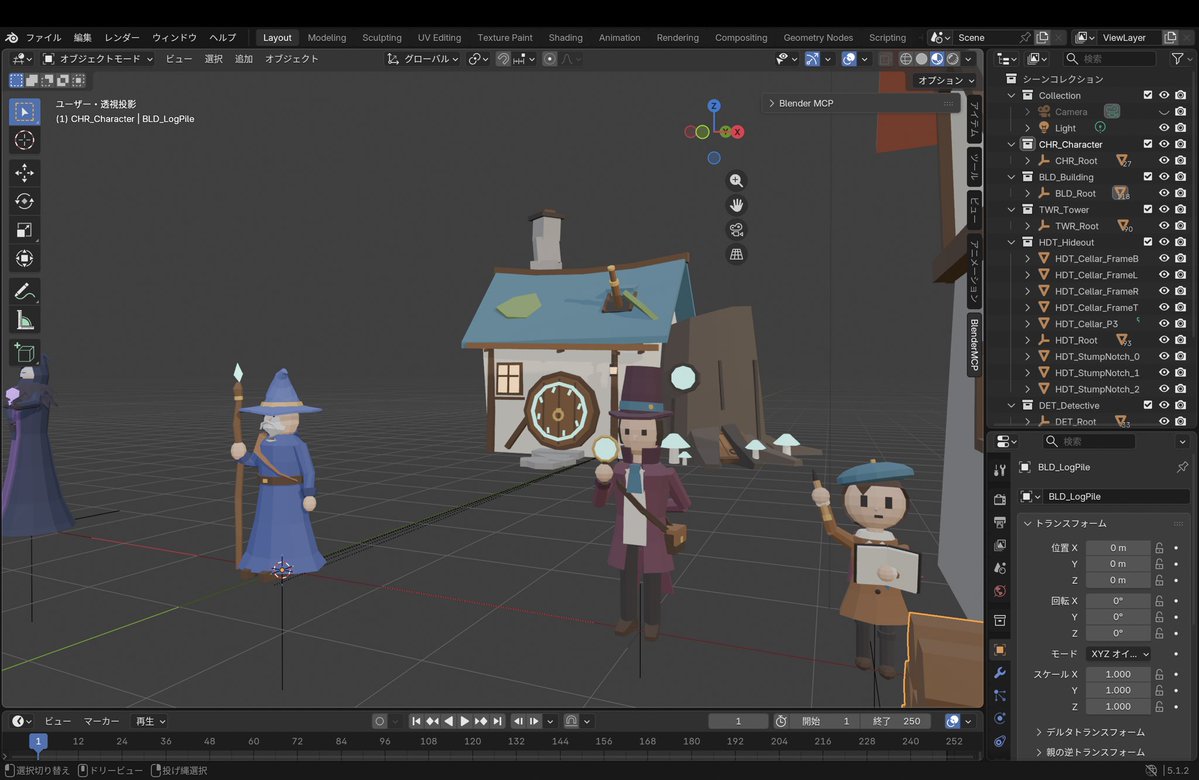Switch to the Sculpting workspace tab
This screenshot has width=1199, height=780.
click(382, 37)
